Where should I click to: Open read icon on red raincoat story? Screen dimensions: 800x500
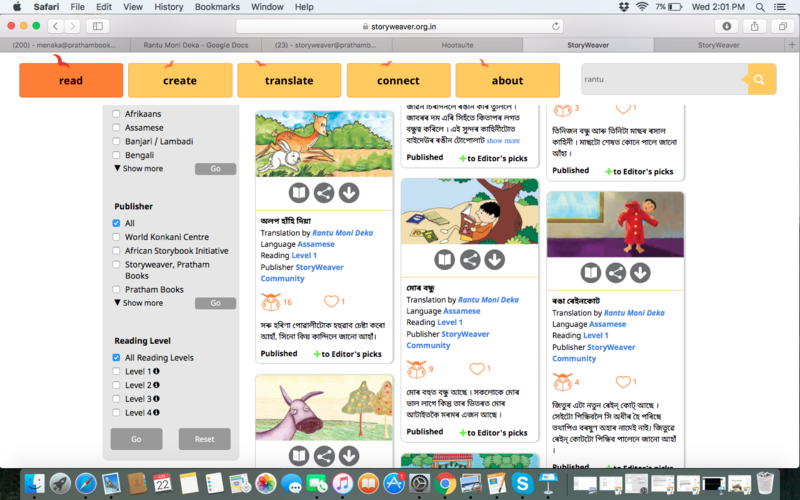coord(591,273)
